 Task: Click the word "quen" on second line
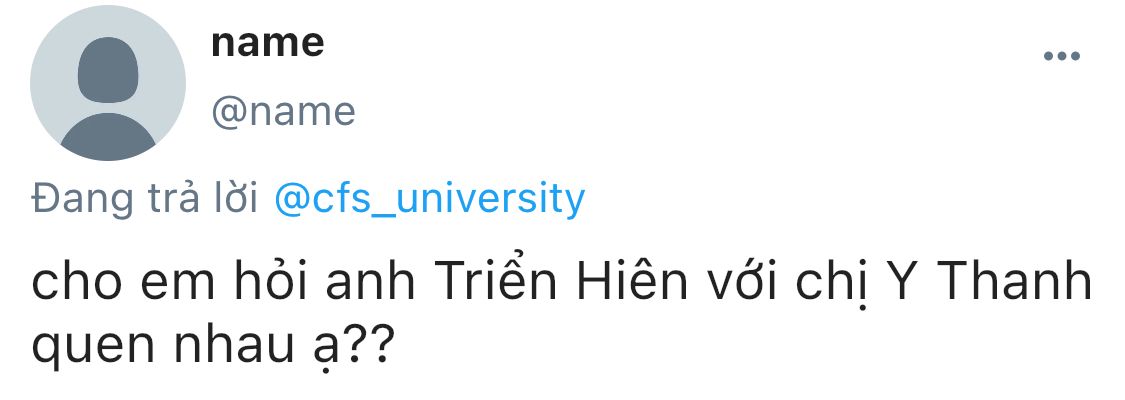(x=88, y=346)
